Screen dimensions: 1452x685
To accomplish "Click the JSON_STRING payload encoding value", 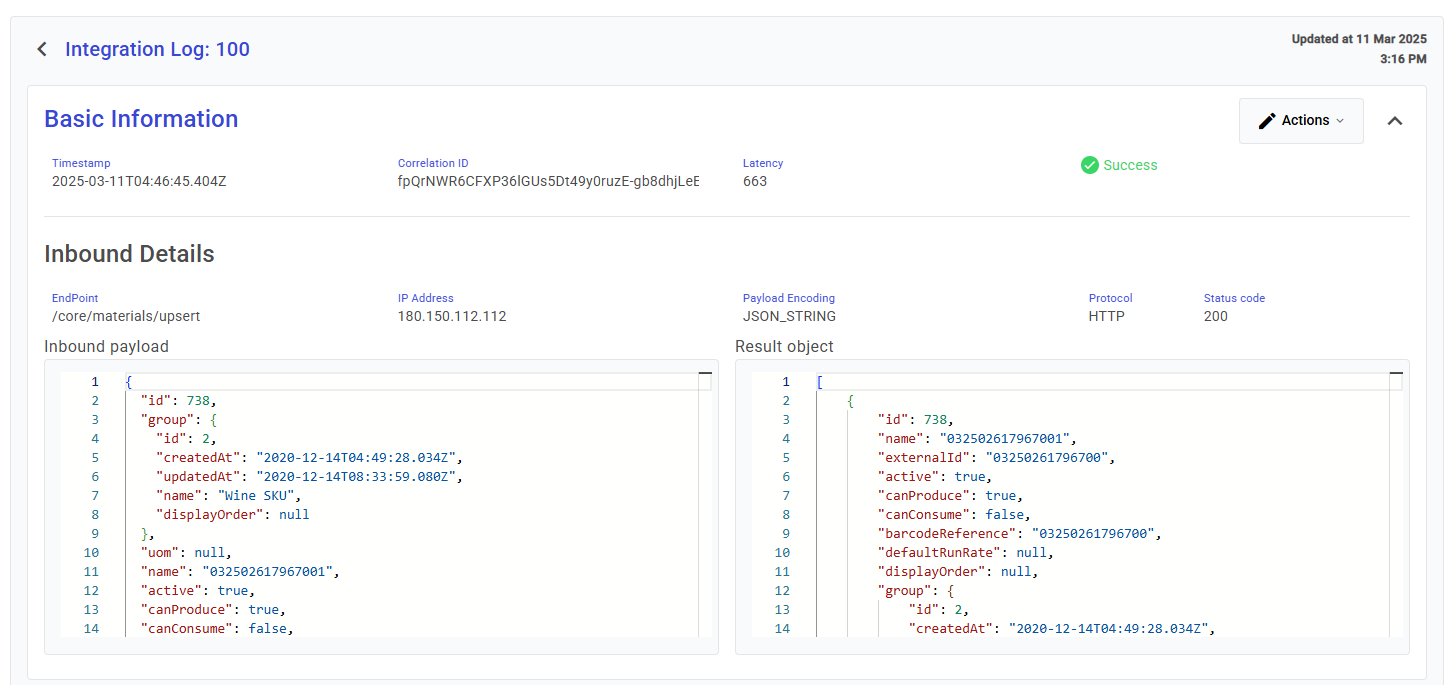I will [x=789, y=316].
